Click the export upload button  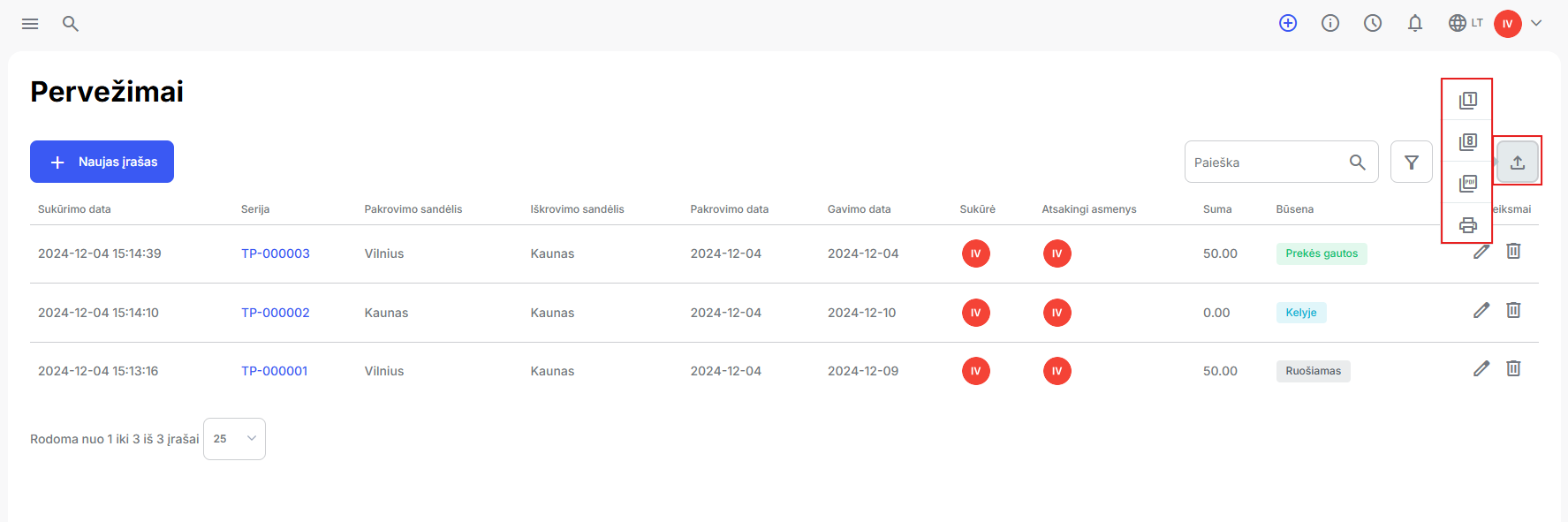[x=1518, y=162]
